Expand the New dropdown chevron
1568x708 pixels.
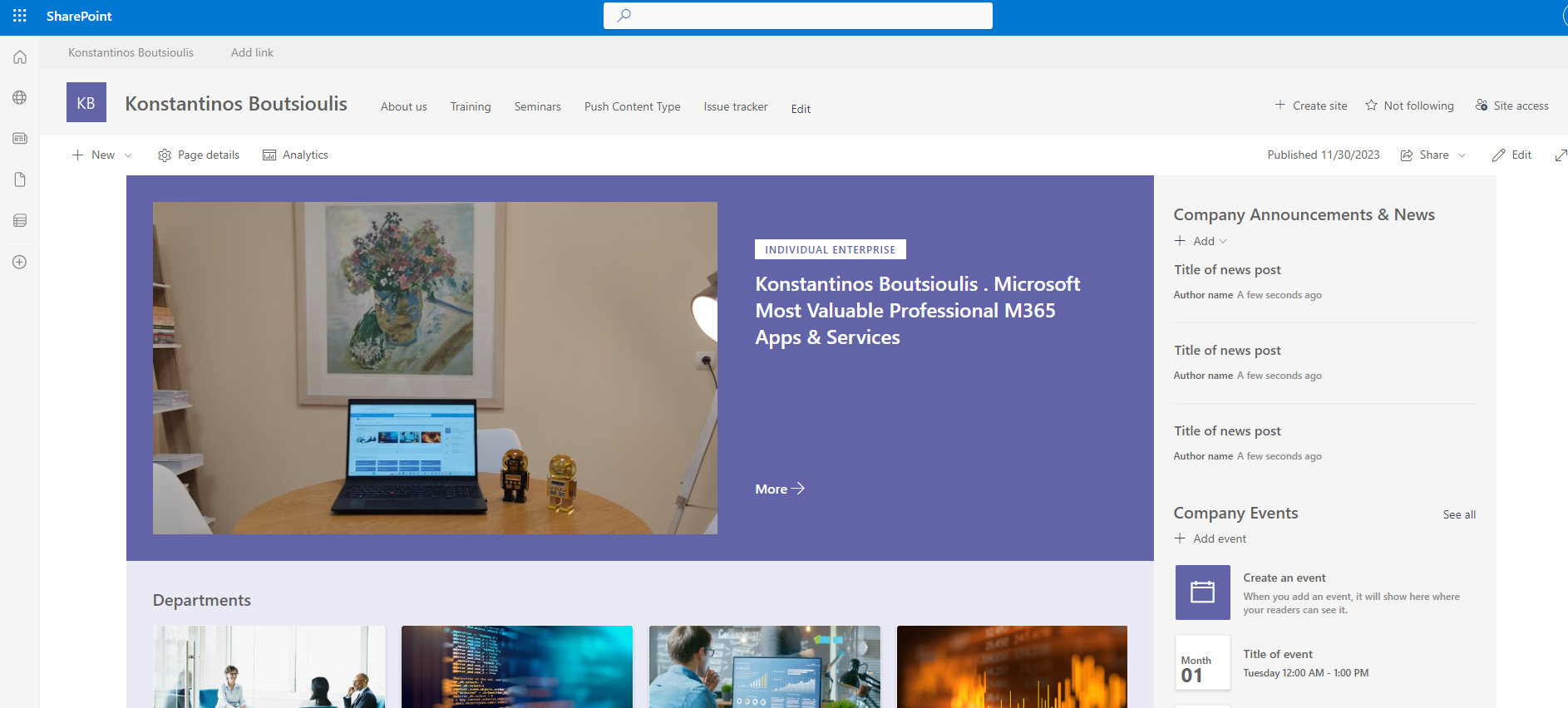click(x=128, y=155)
